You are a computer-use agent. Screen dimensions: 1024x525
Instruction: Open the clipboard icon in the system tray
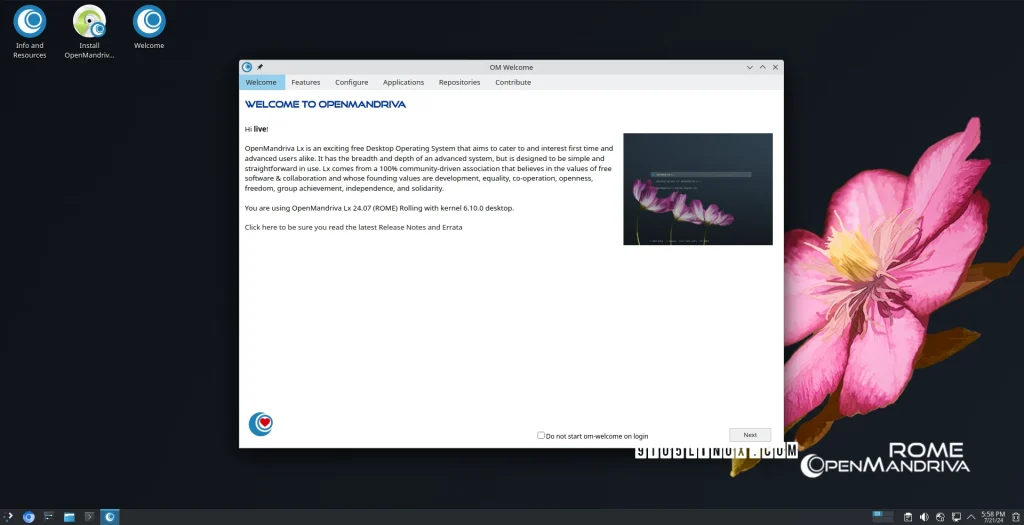coord(907,517)
